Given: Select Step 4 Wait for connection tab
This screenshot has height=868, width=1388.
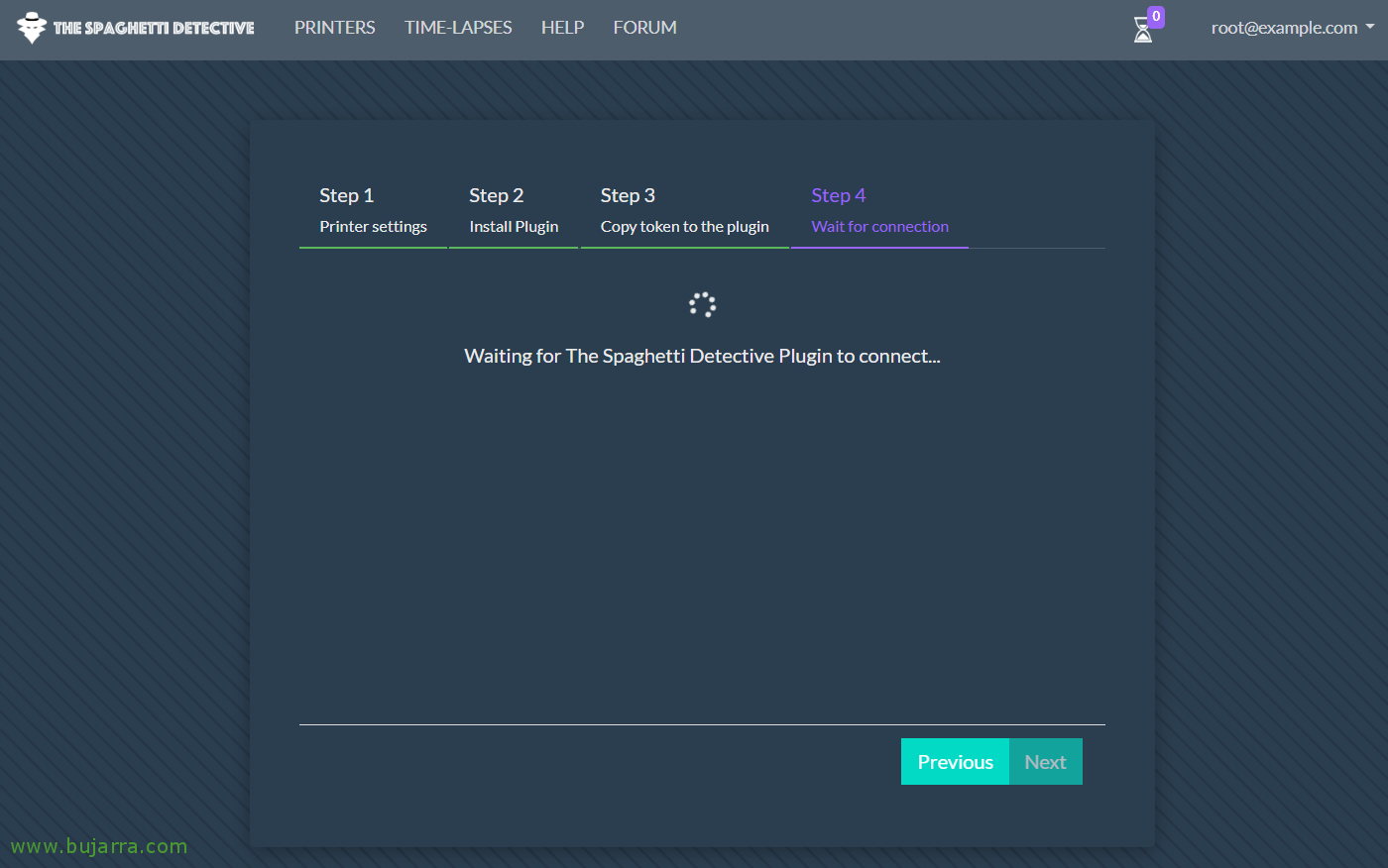Looking at the screenshot, I should point(879,211).
